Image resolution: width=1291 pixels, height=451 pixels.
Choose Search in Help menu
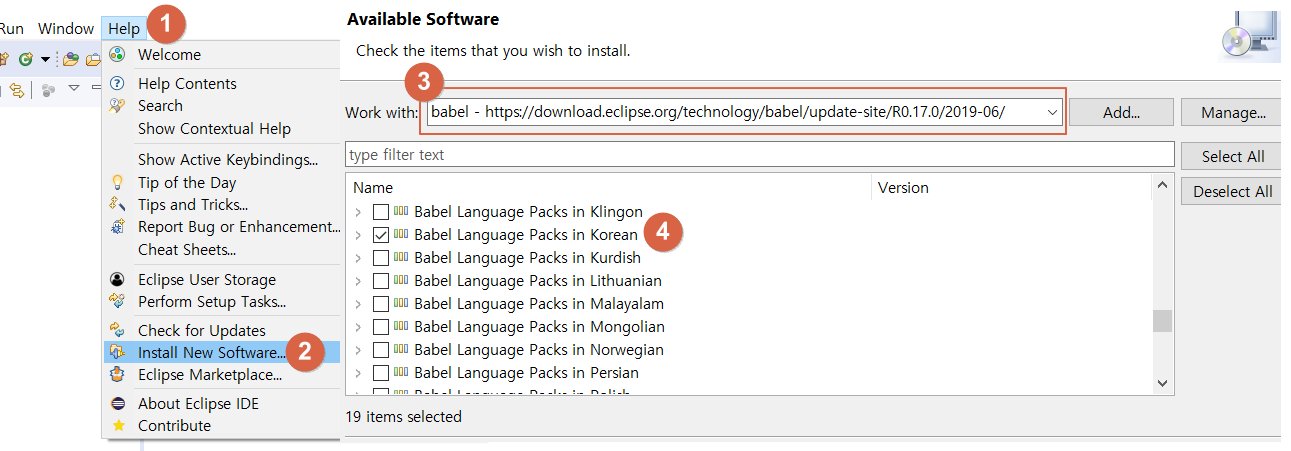pos(160,106)
